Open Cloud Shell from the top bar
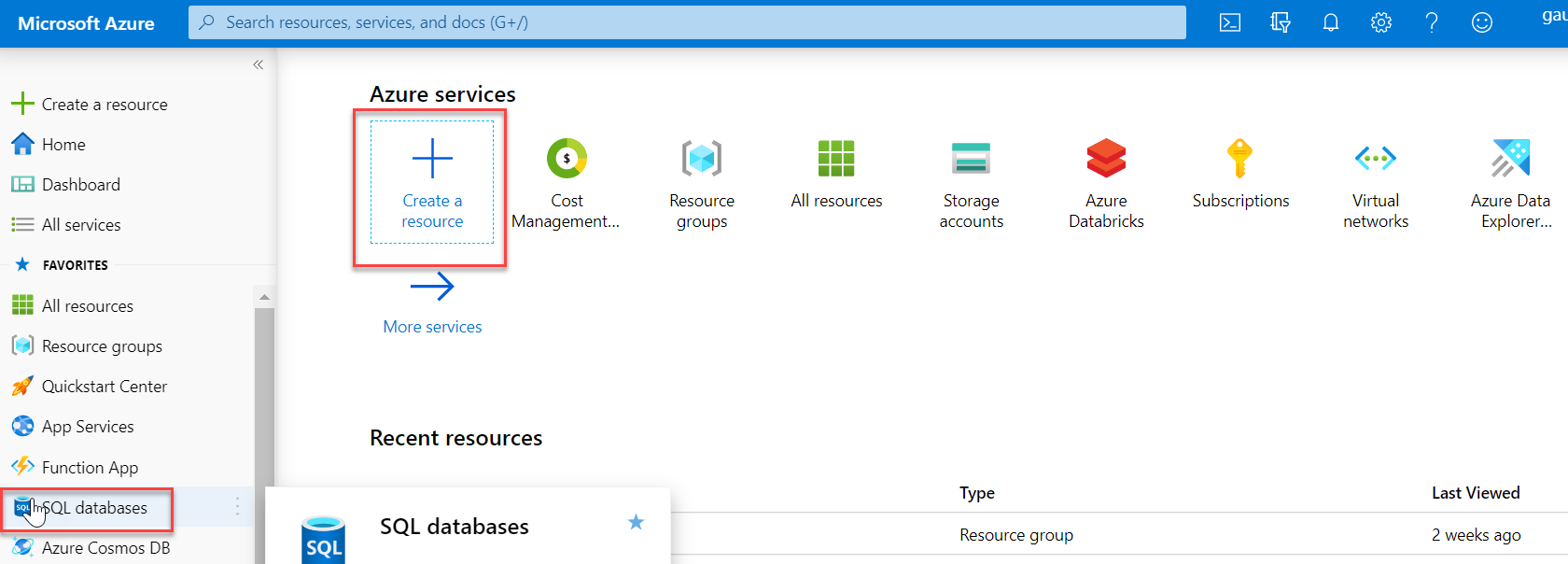This screenshot has height=564, width=1568. coord(1230,22)
